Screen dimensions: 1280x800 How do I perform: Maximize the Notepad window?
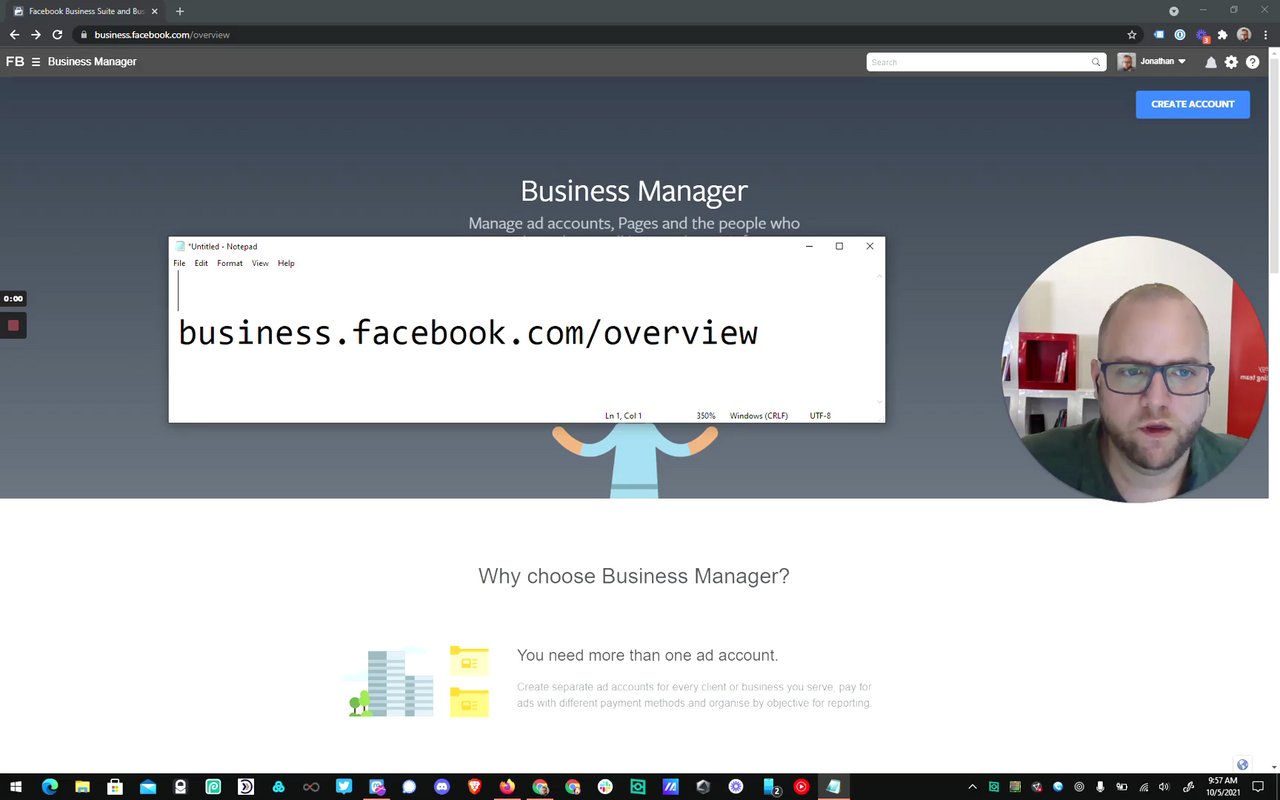click(x=839, y=246)
